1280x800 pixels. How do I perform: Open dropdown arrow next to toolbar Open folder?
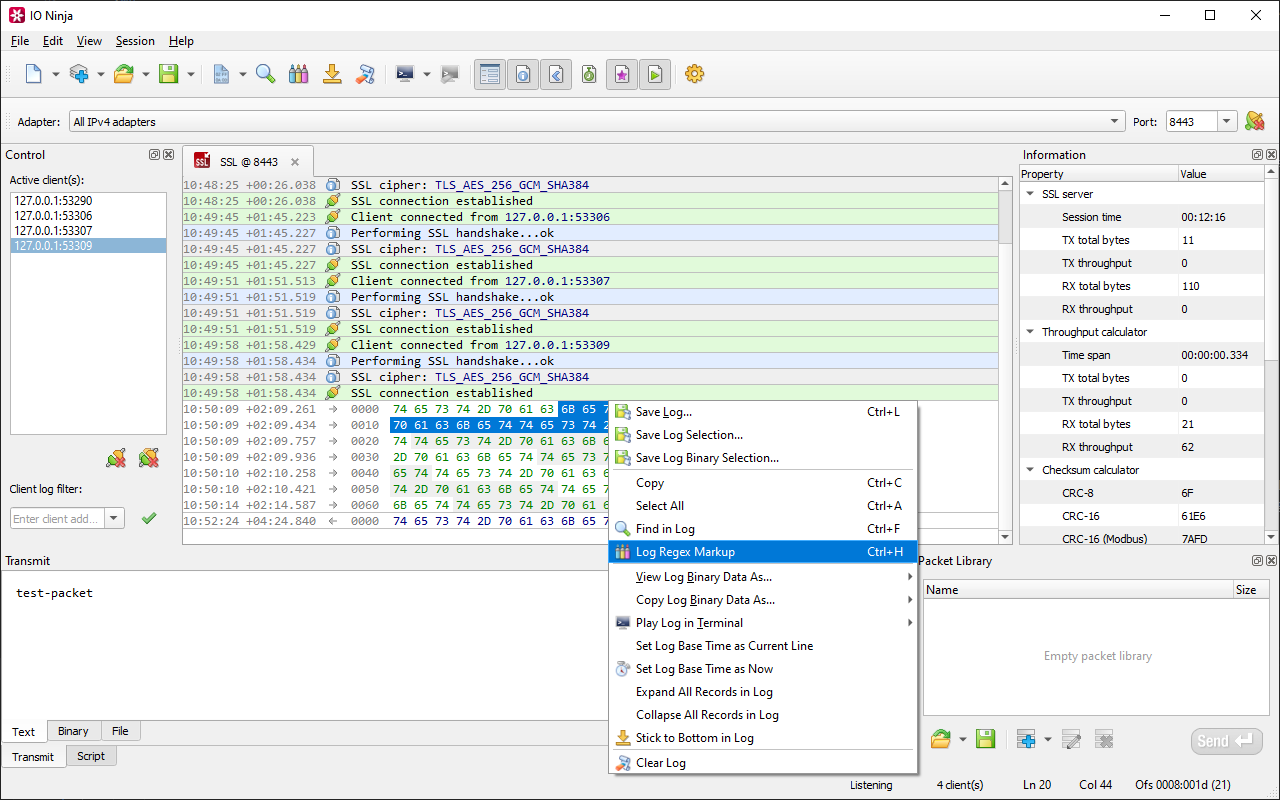[x=146, y=75]
